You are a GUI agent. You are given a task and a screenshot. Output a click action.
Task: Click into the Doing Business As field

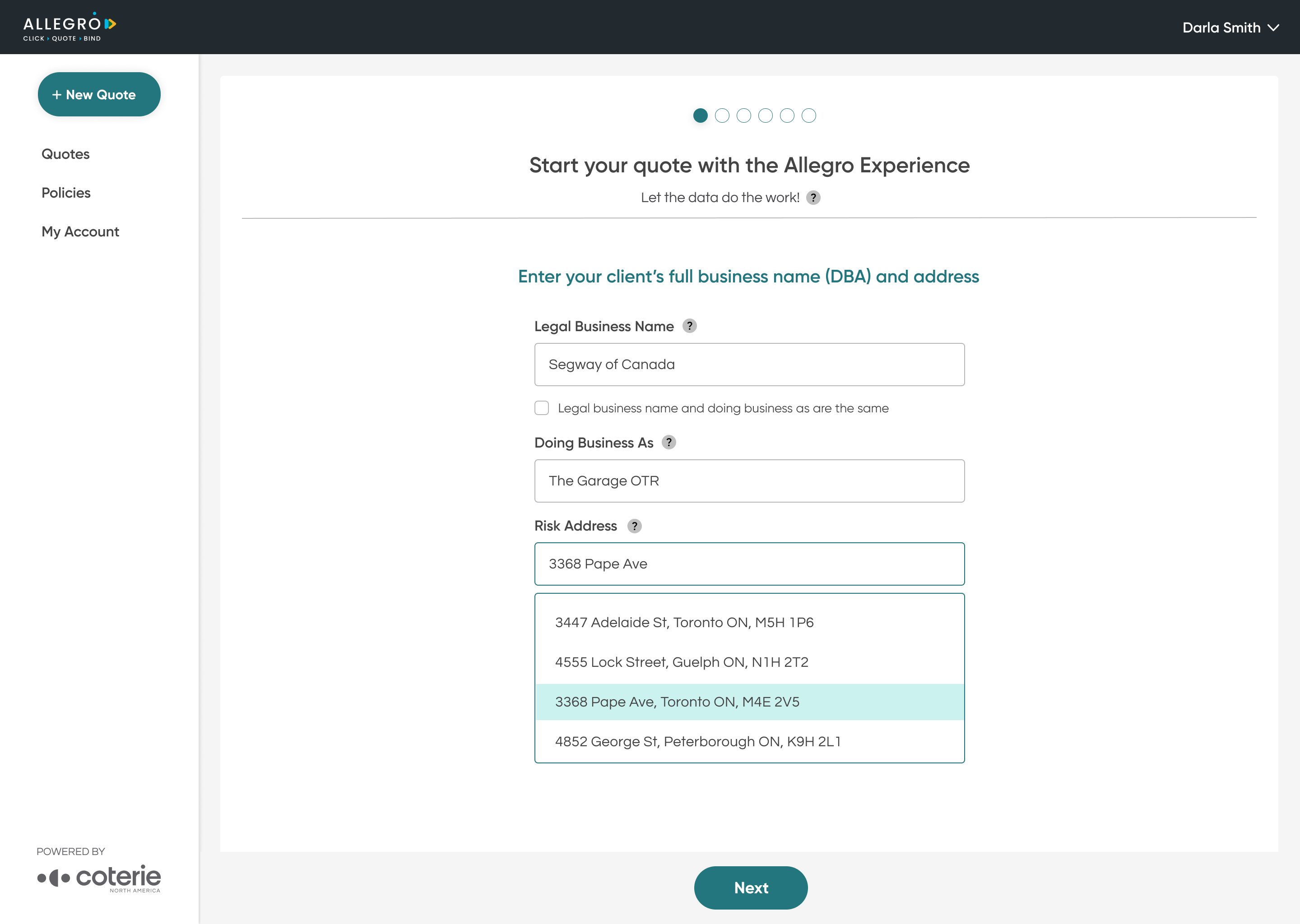tap(749, 481)
